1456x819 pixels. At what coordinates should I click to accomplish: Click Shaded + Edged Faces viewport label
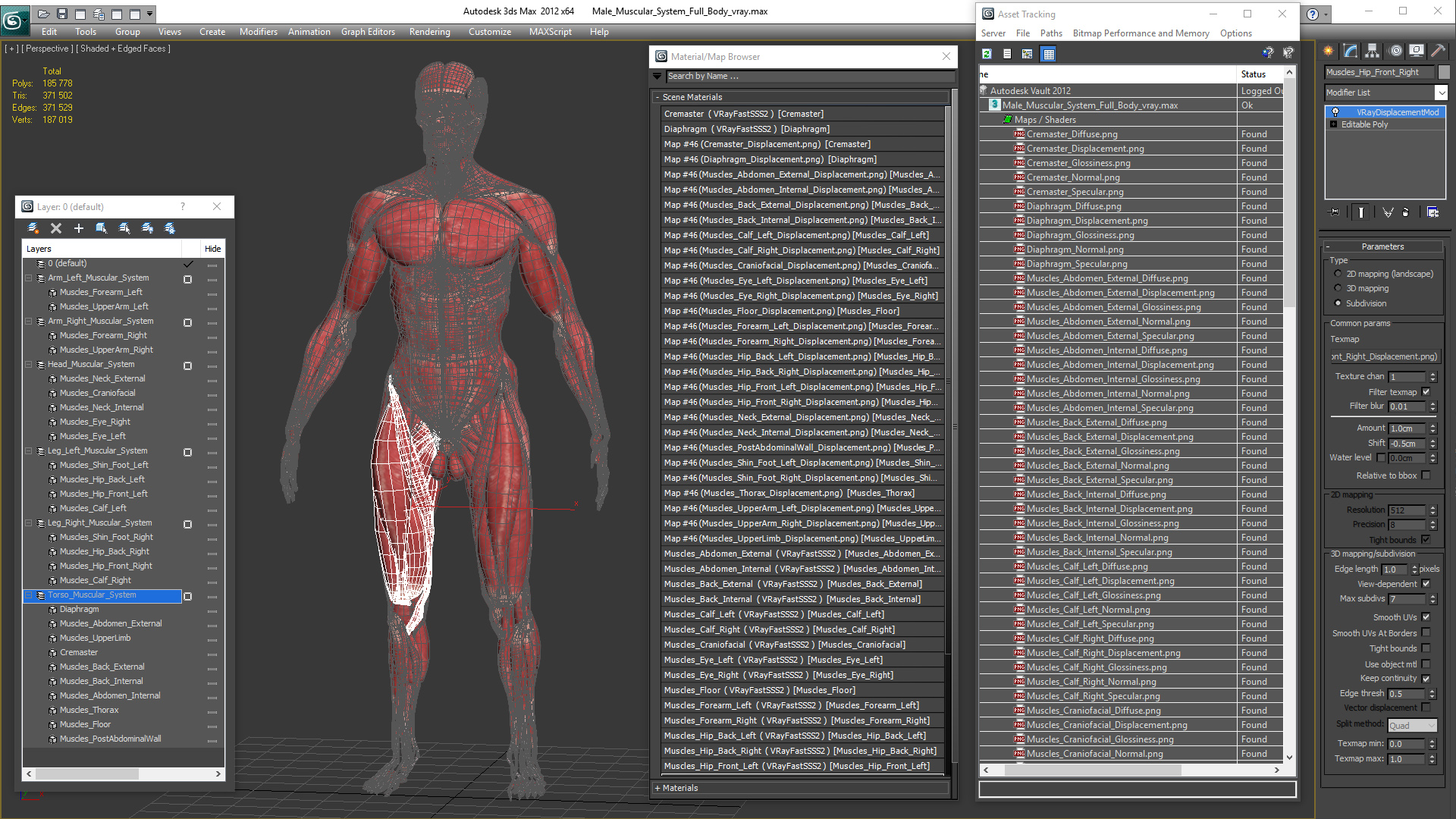[x=124, y=49]
